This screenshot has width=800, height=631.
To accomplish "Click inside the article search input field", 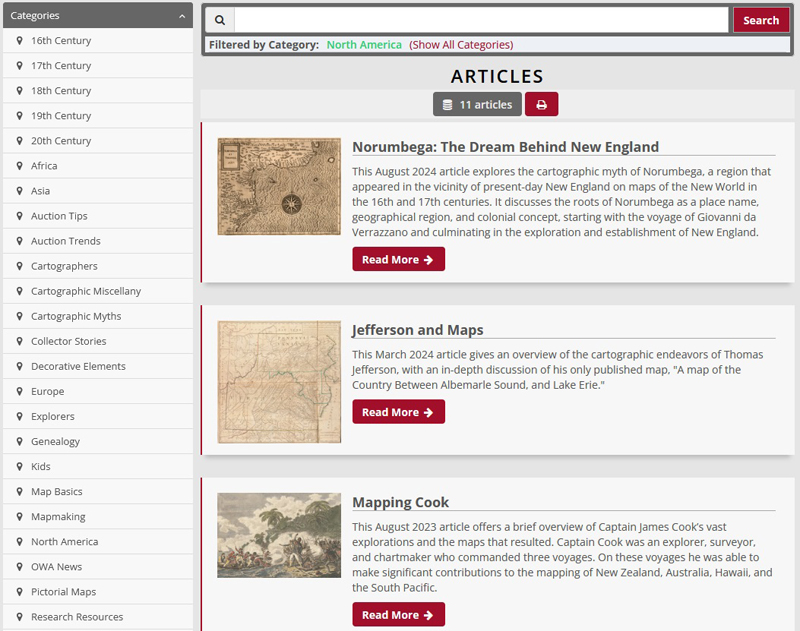I will point(481,20).
